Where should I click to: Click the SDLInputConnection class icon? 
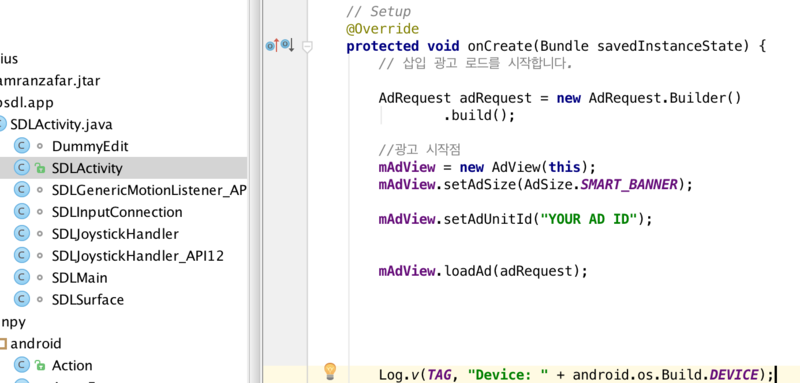(x=21, y=212)
